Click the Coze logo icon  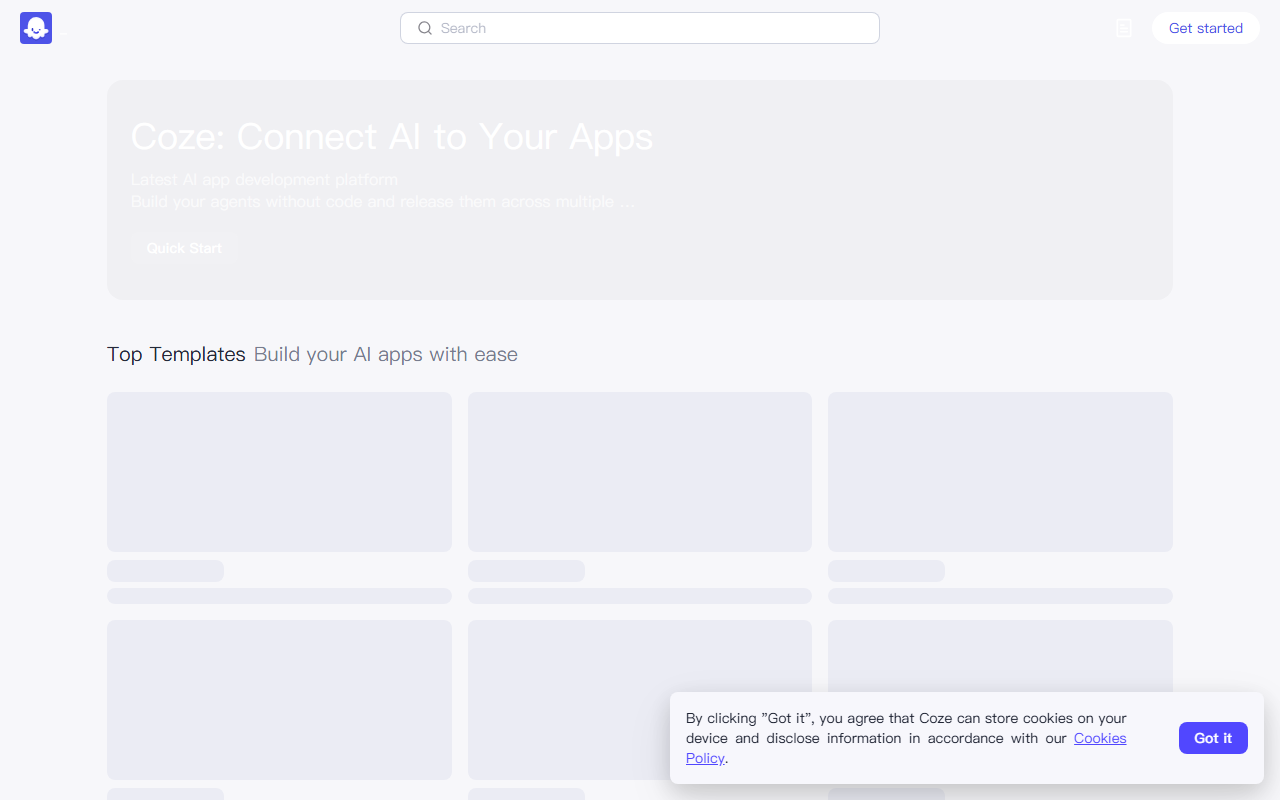(x=36, y=28)
